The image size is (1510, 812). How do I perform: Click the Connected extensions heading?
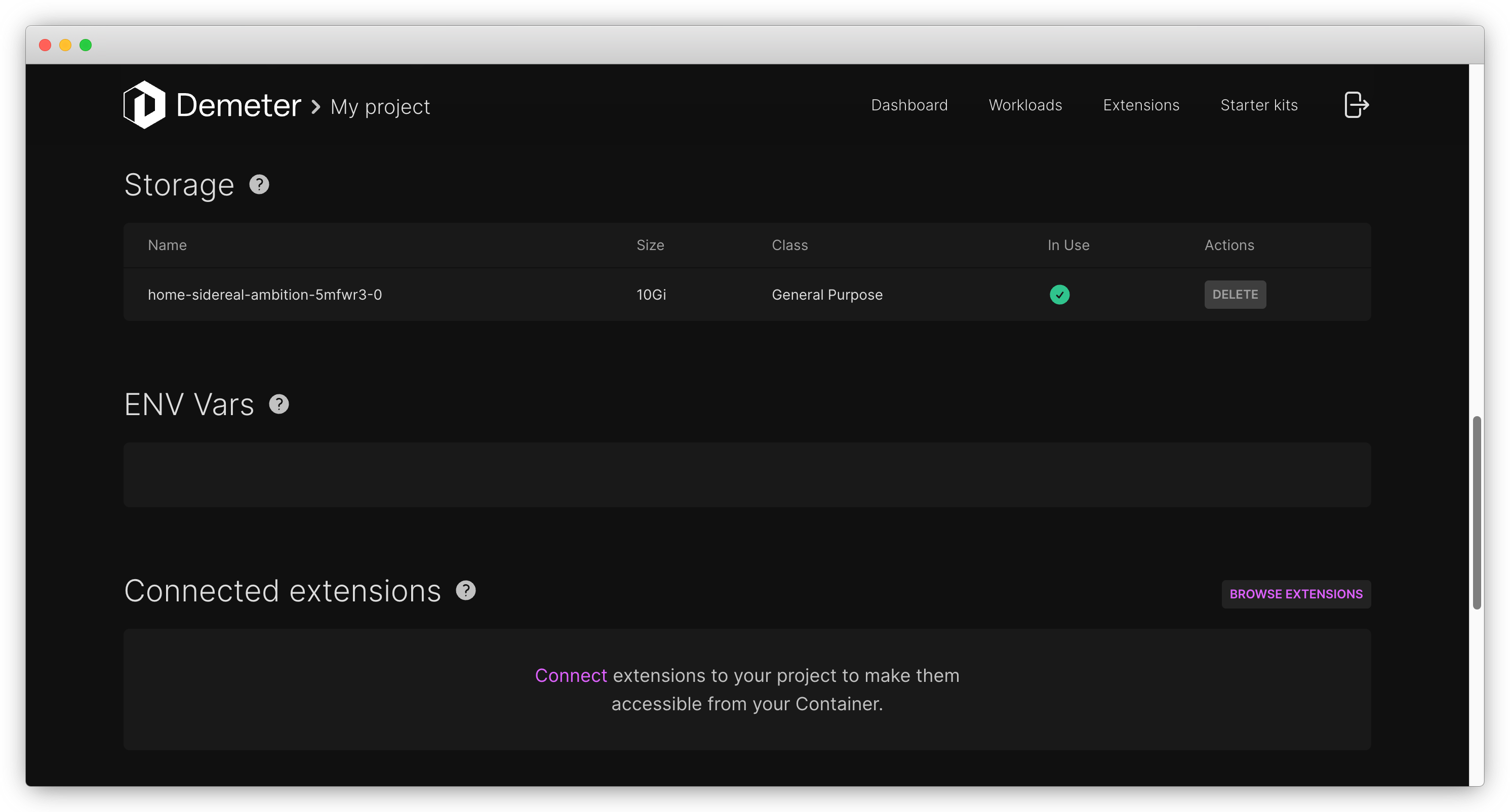coord(283,591)
